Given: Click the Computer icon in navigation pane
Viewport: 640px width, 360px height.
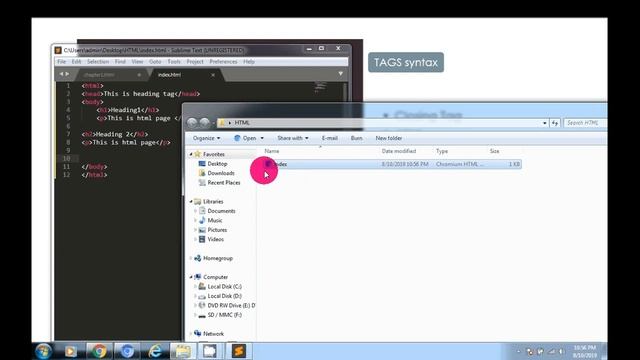Looking at the screenshot, I should 198,277.
